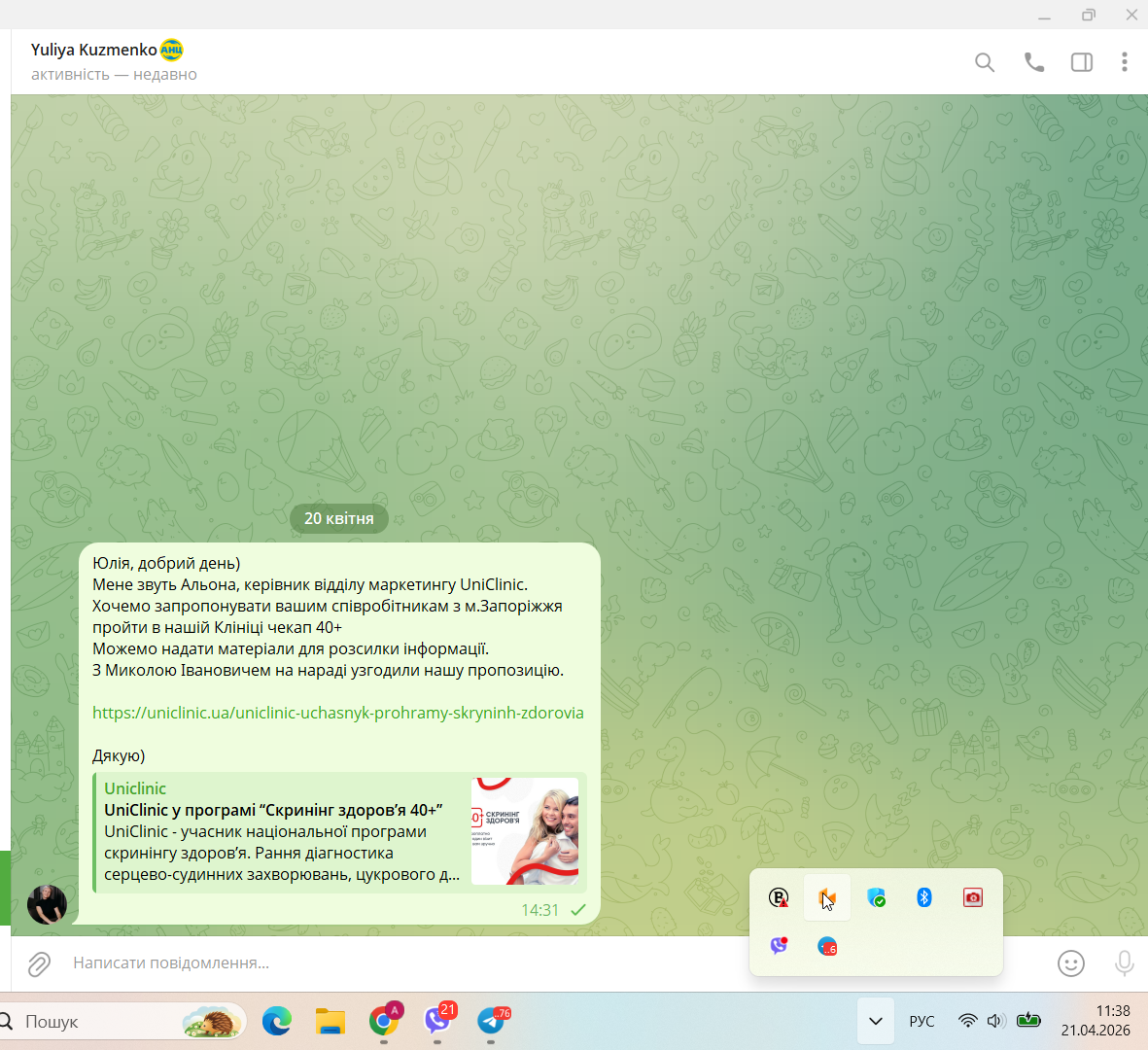Search in this chat with the magnifier icon
1148x1050 pixels.
[984, 63]
